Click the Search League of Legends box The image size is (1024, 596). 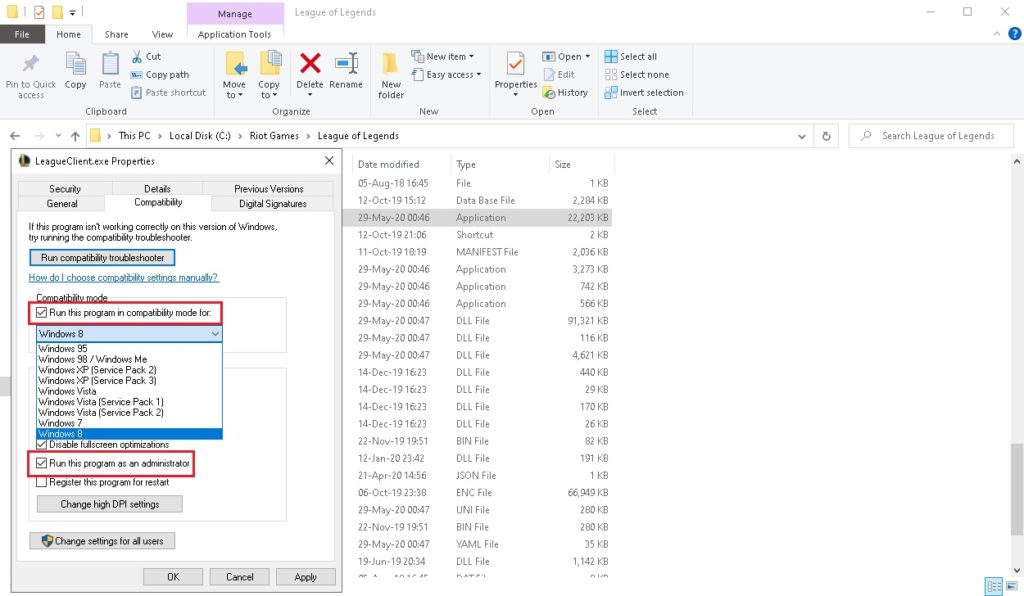[x=931, y=136]
